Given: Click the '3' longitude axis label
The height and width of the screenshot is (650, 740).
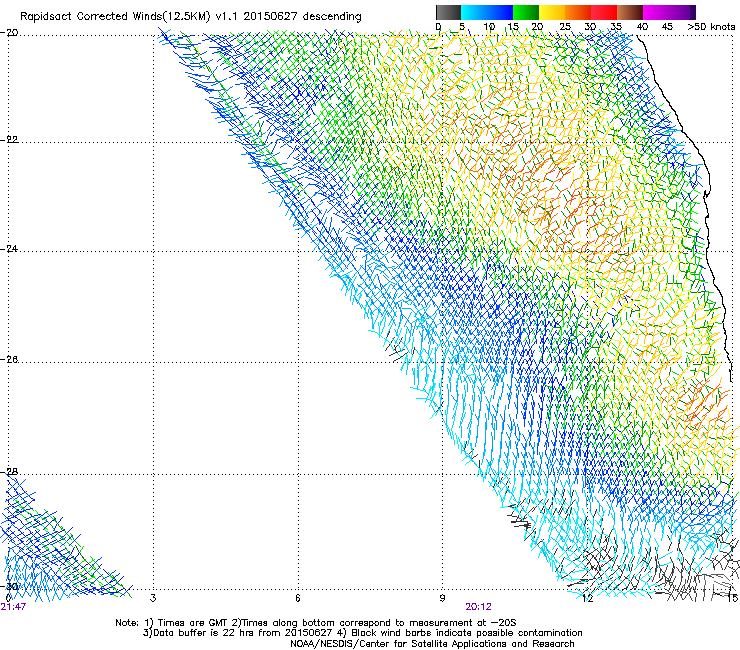Looking at the screenshot, I should tap(153, 598).
